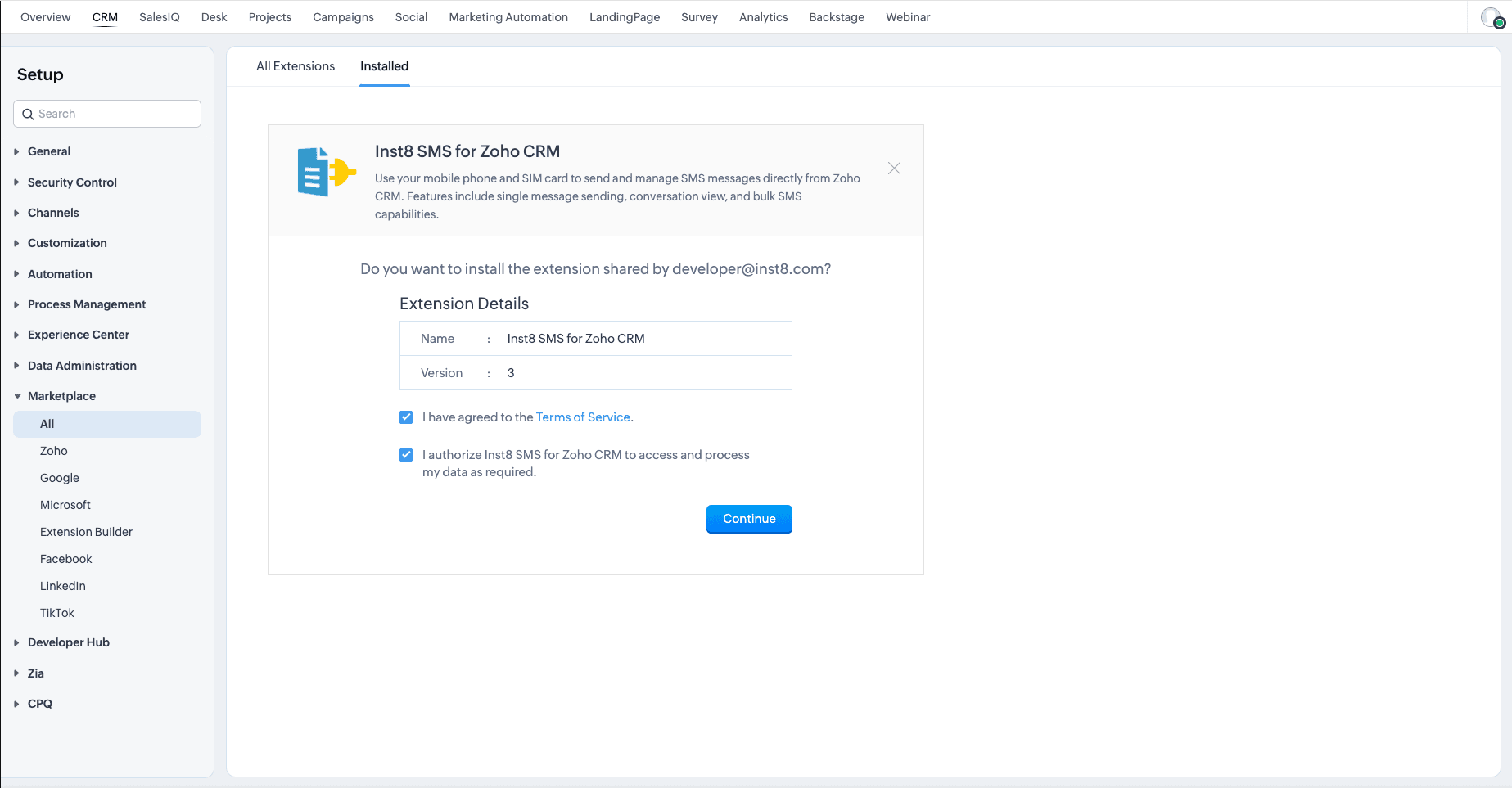Click the extension name value 'Inst8 SMS for Zoho CRM'

(x=576, y=339)
